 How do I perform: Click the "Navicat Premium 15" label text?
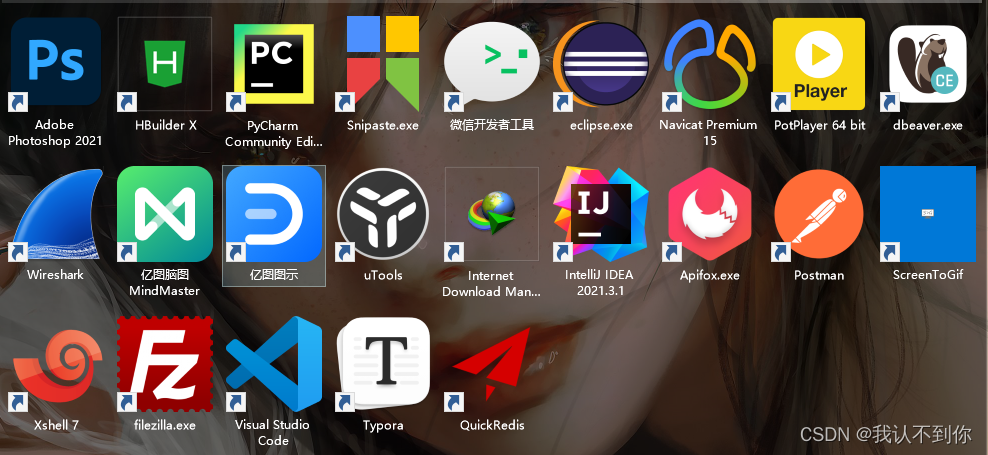click(709, 132)
